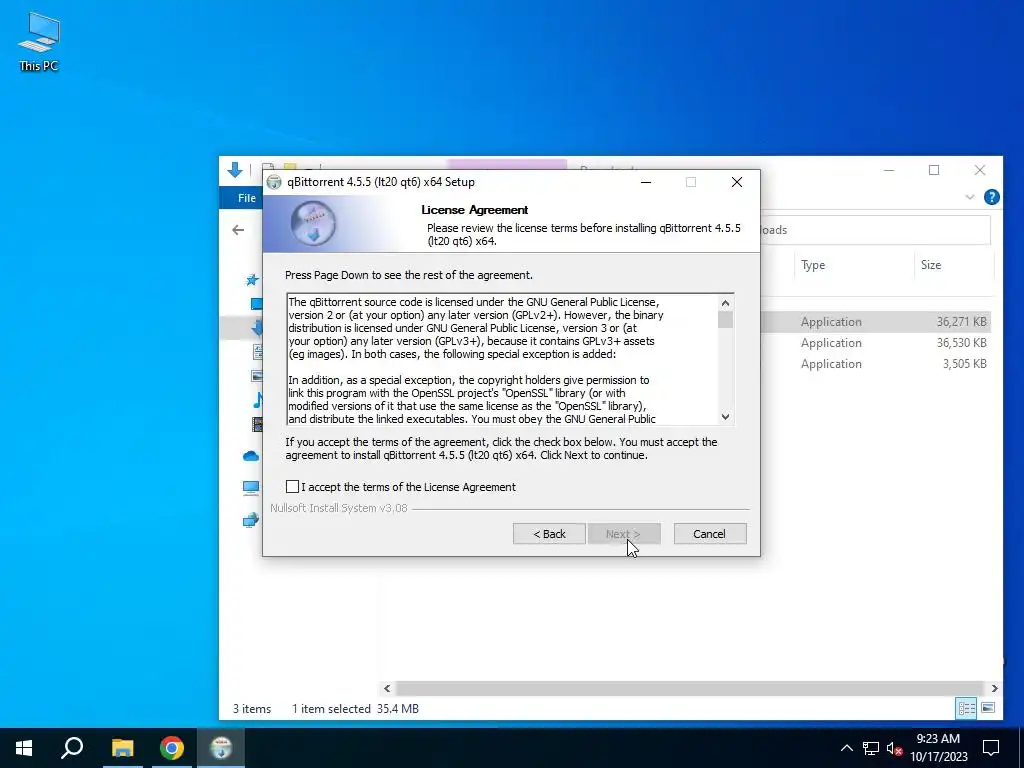Open File menu in File Explorer
Viewport: 1024px width, 768px height.
246,198
